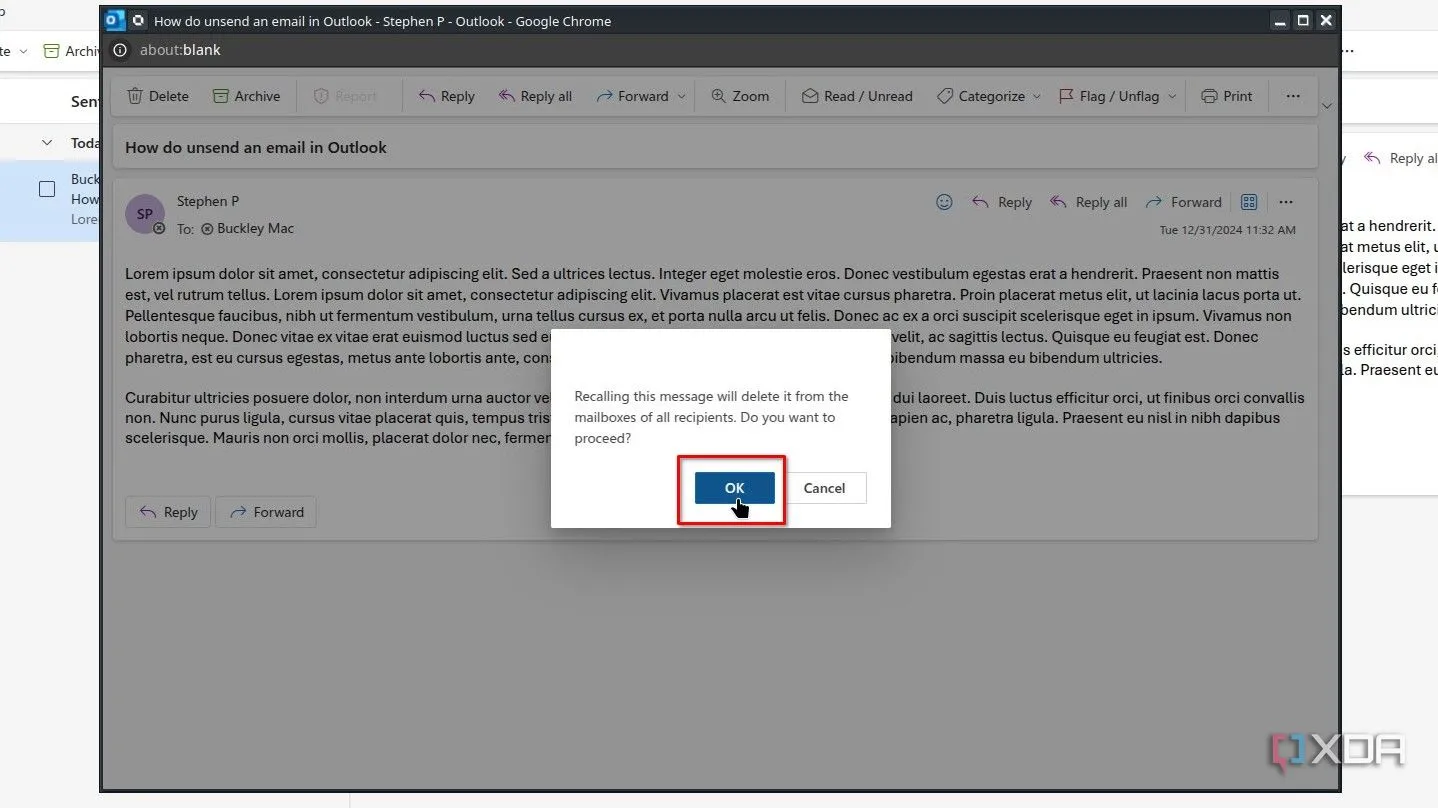Expand the ribbon chevron at toolbar's right
This screenshot has height=808, width=1438.
point(1327,106)
